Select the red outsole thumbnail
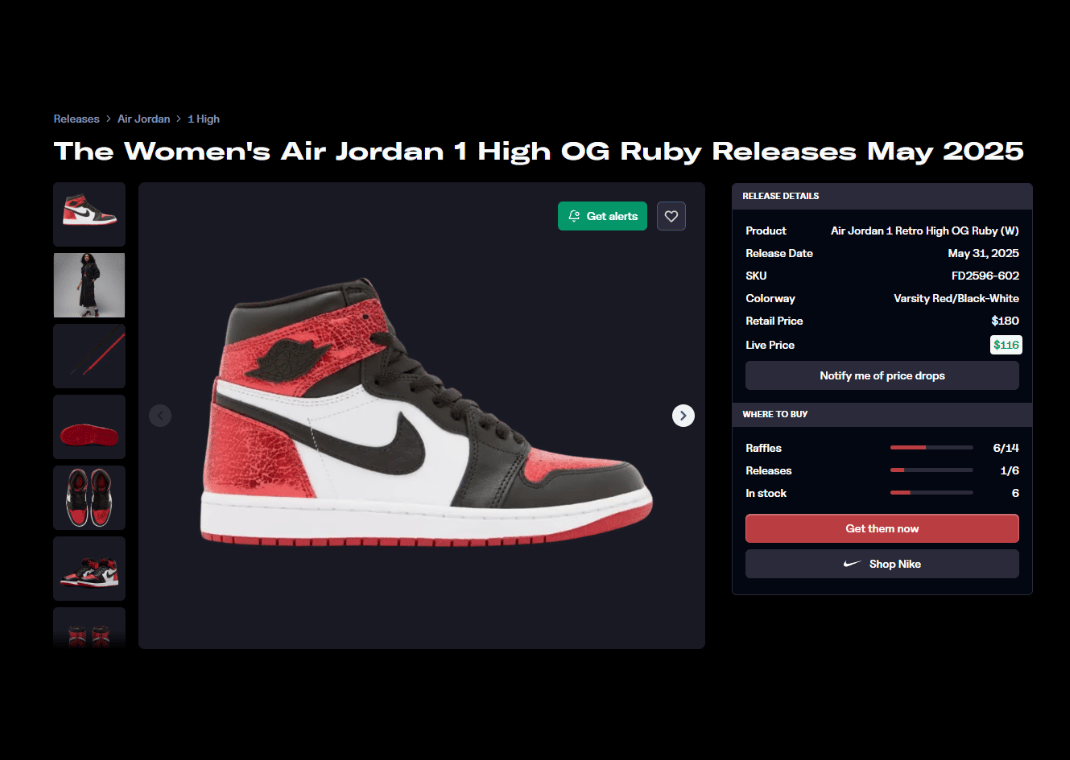The width and height of the screenshot is (1070, 760). [89, 427]
